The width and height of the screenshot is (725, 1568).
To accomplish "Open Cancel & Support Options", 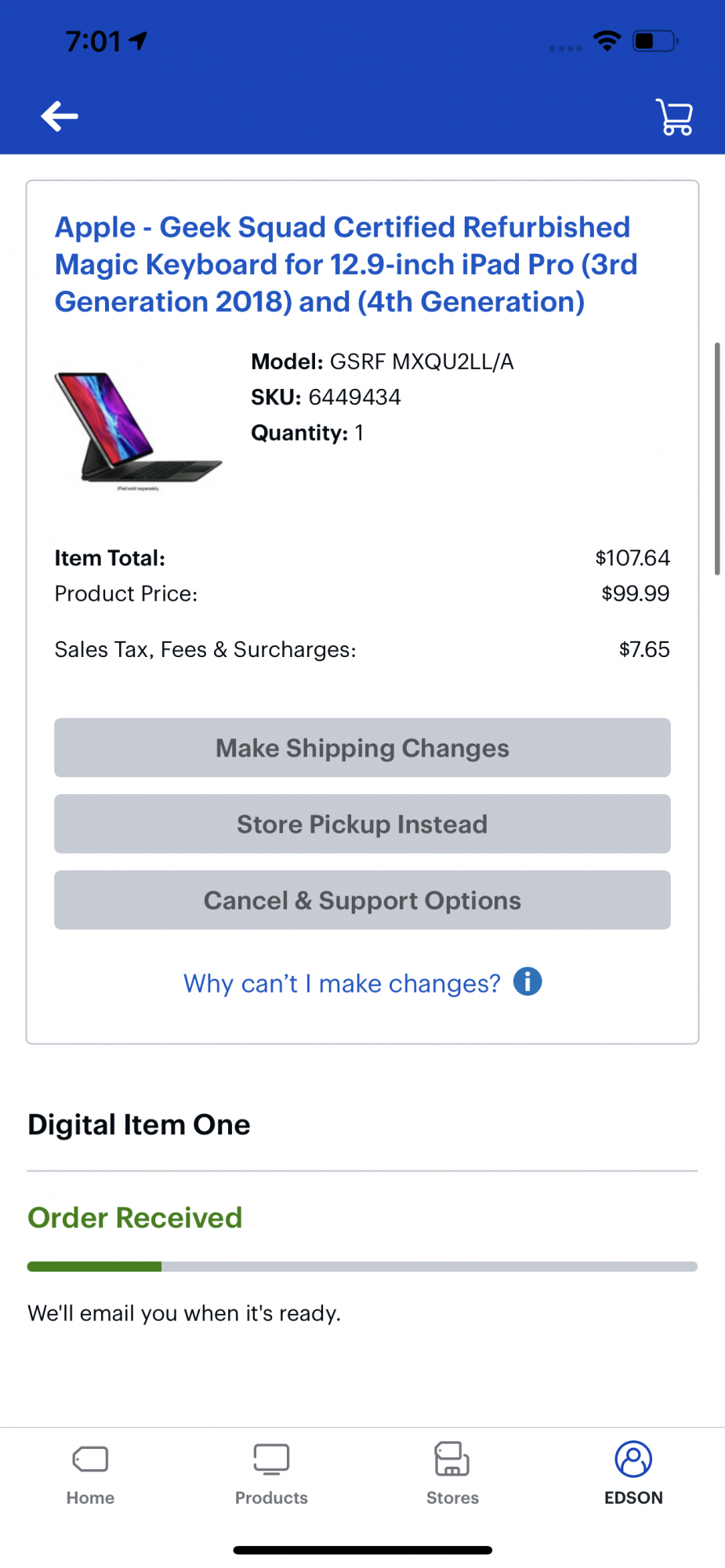I will pyautogui.click(x=362, y=900).
